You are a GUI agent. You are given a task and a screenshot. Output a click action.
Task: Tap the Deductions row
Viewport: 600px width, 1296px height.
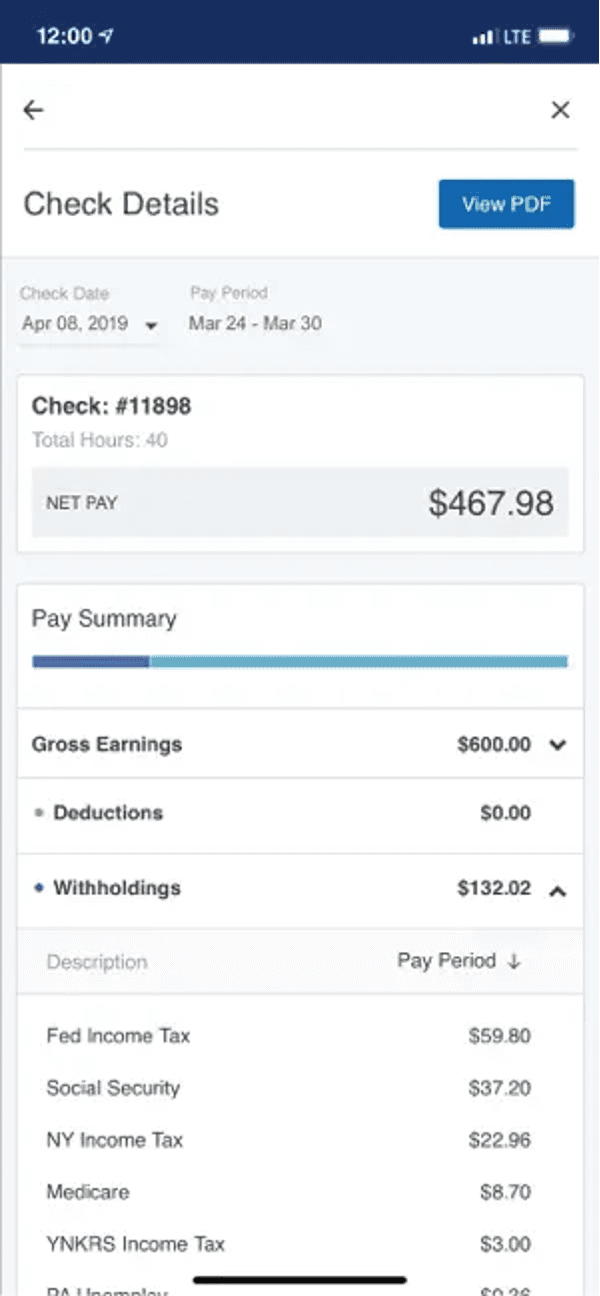click(300, 813)
